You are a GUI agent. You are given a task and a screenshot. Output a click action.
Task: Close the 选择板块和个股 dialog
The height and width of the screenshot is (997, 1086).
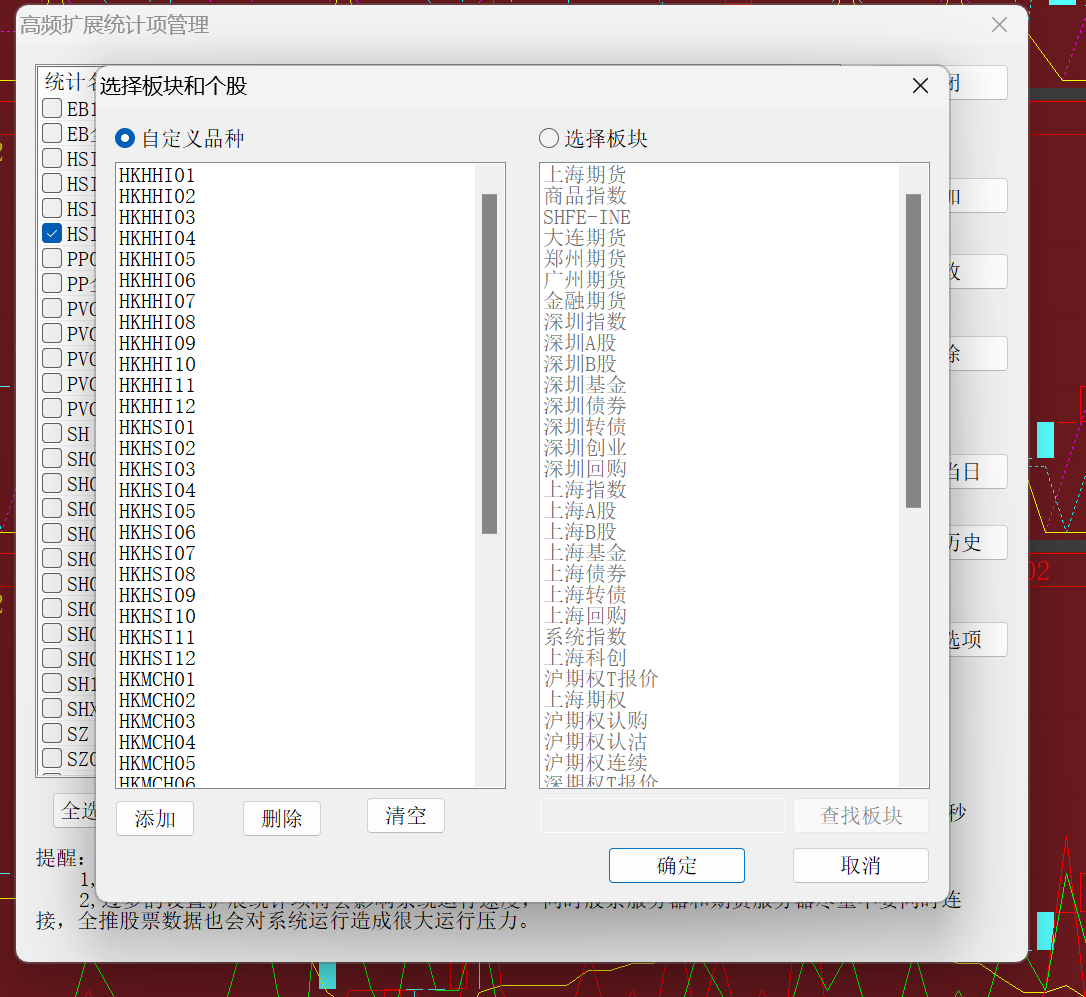point(920,85)
